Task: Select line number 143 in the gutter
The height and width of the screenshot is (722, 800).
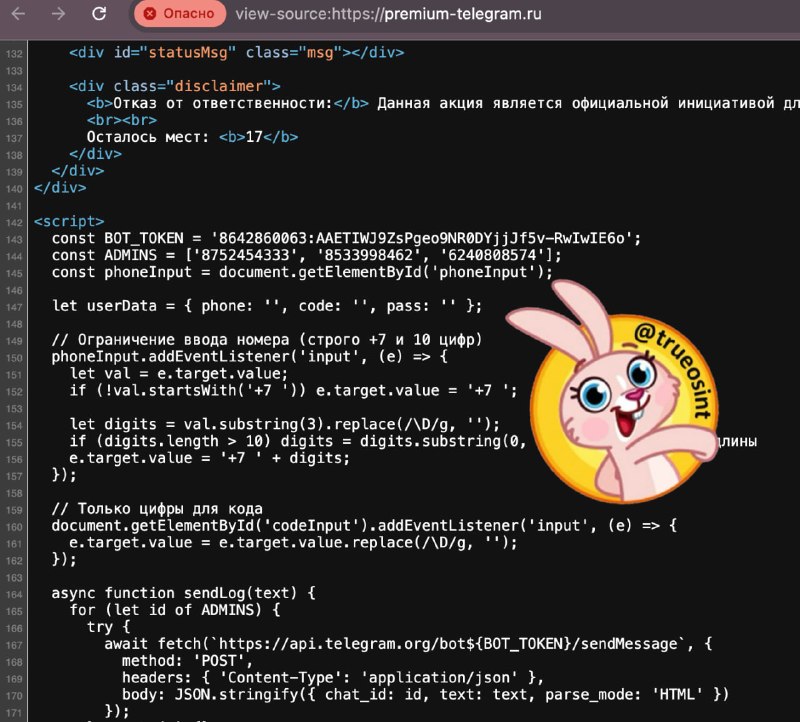Action: click(x=14, y=239)
